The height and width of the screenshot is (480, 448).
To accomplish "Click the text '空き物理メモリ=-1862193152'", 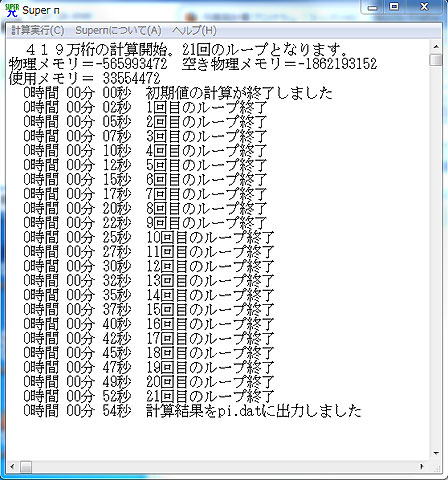I will 279,64.
